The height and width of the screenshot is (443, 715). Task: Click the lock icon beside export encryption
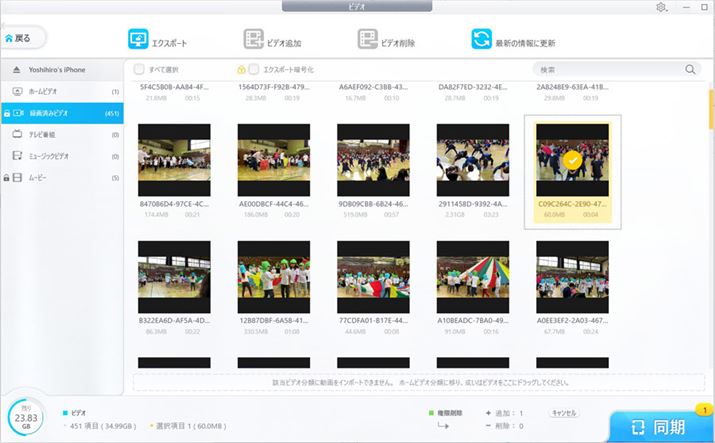[241, 70]
